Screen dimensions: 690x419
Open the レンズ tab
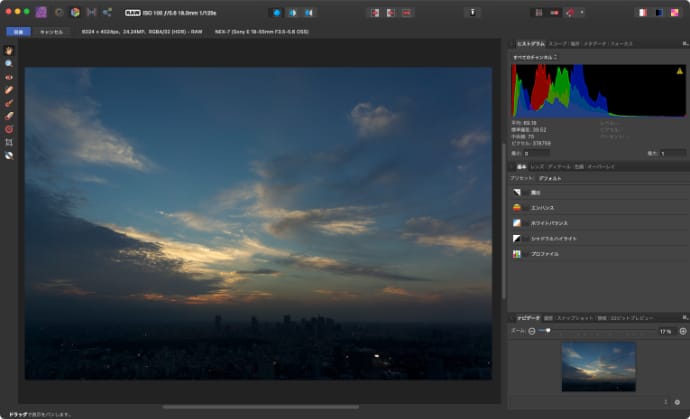pyautogui.click(x=537, y=166)
